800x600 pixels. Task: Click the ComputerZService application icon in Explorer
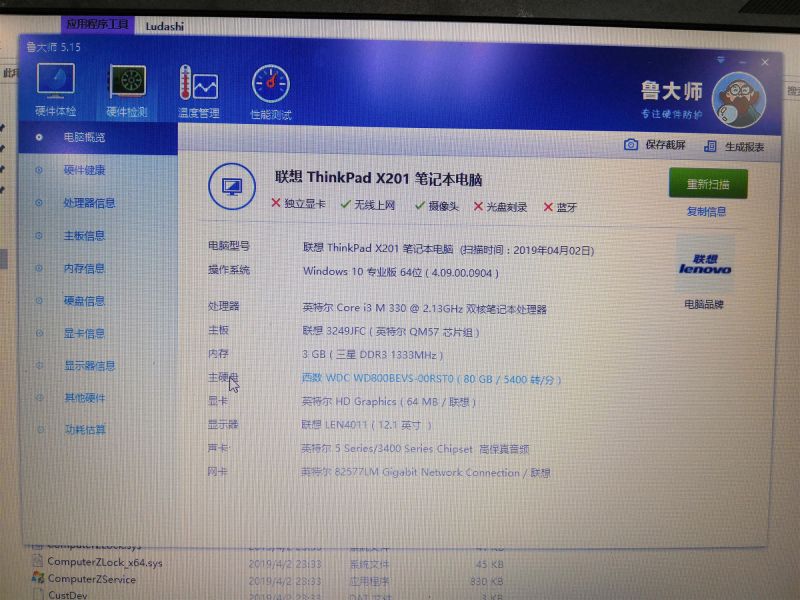pyautogui.click(x=38, y=578)
